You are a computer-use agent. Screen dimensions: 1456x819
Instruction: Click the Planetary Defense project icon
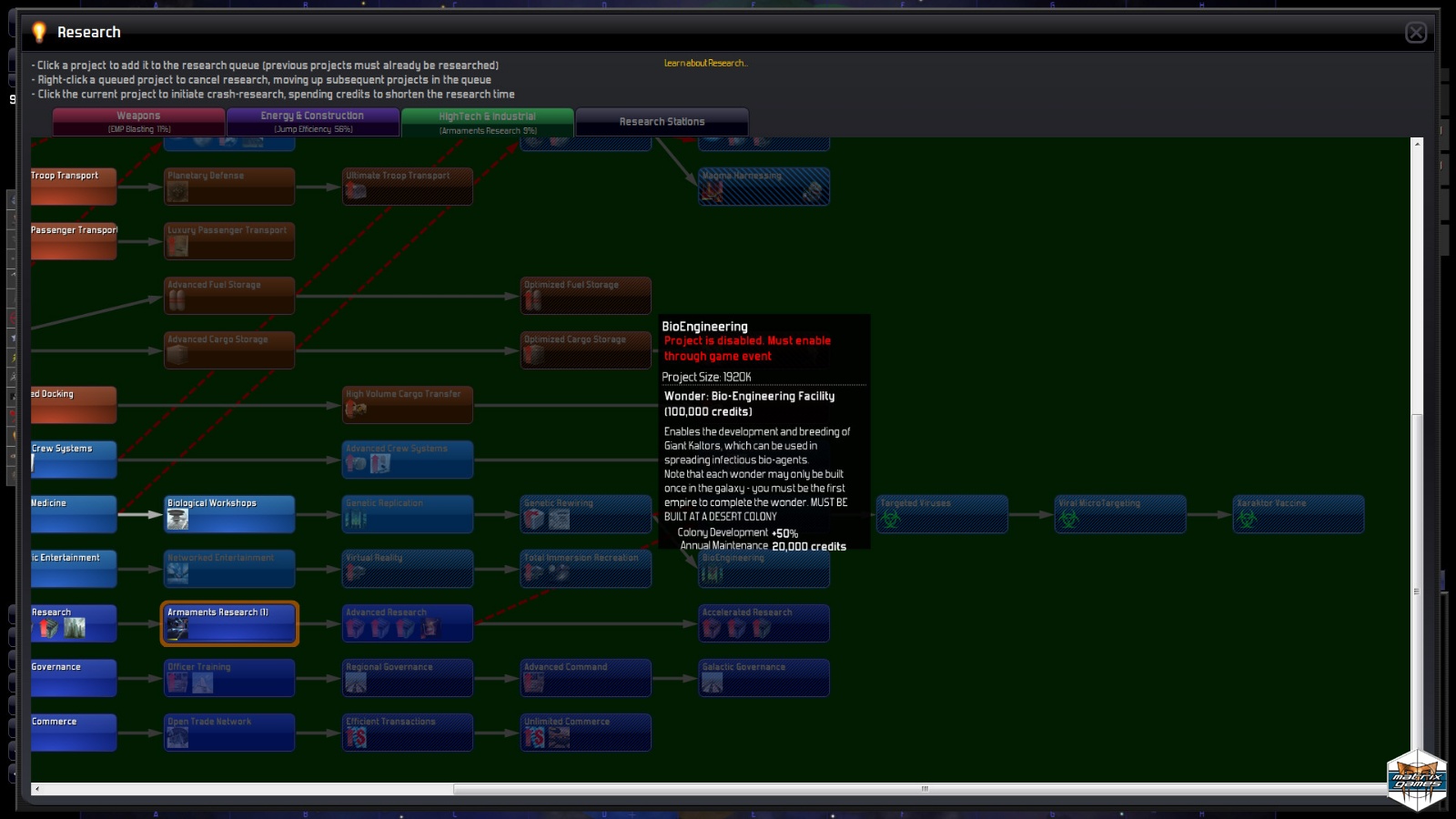pos(177,192)
